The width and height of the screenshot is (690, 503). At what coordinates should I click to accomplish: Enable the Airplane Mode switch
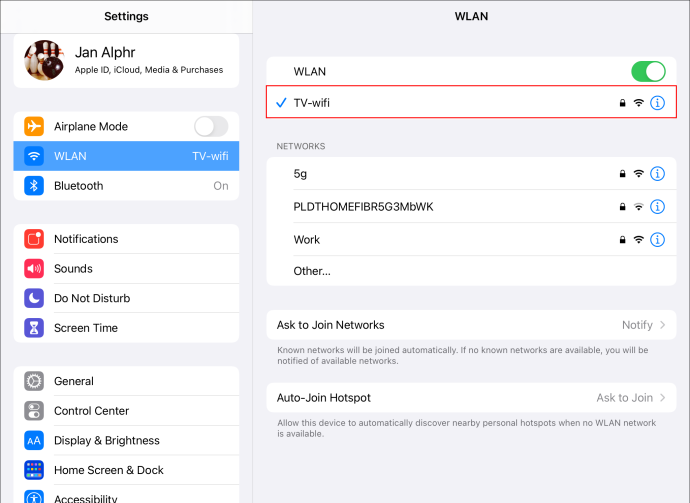[211, 126]
